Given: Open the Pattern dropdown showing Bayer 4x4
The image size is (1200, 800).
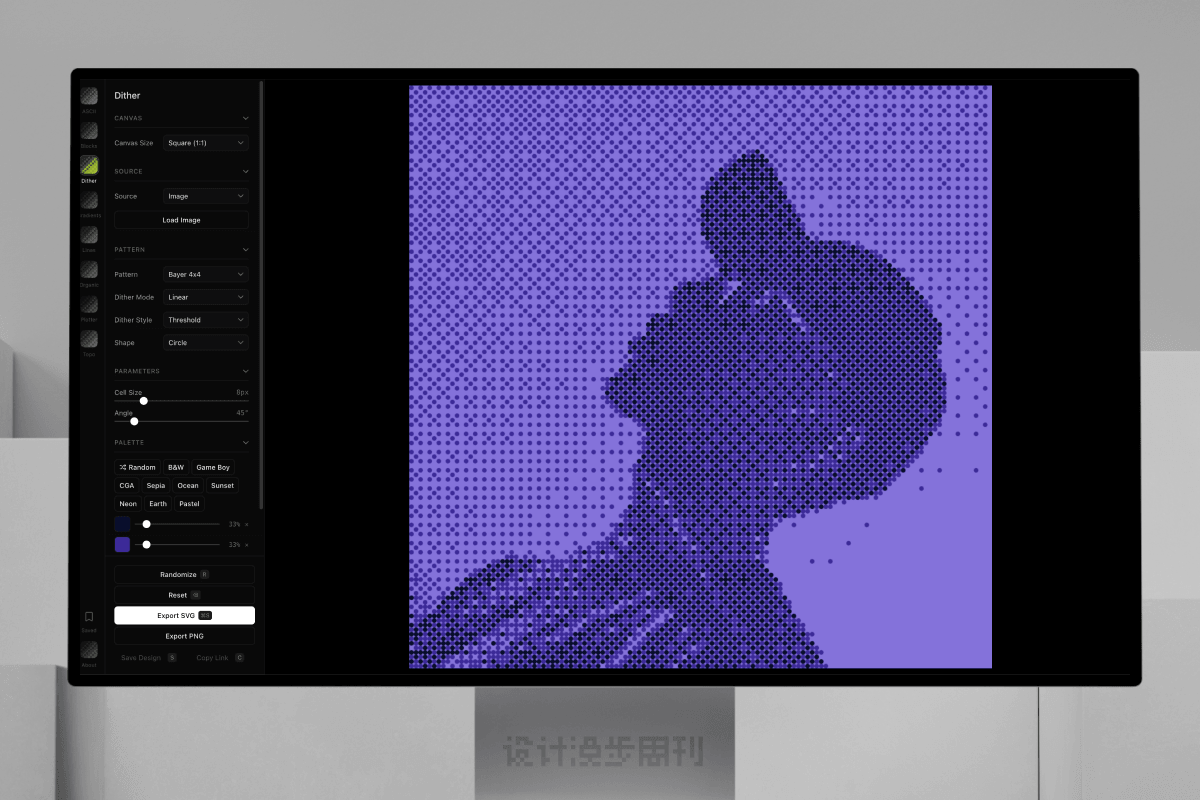Looking at the screenshot, I should point(205,274).
